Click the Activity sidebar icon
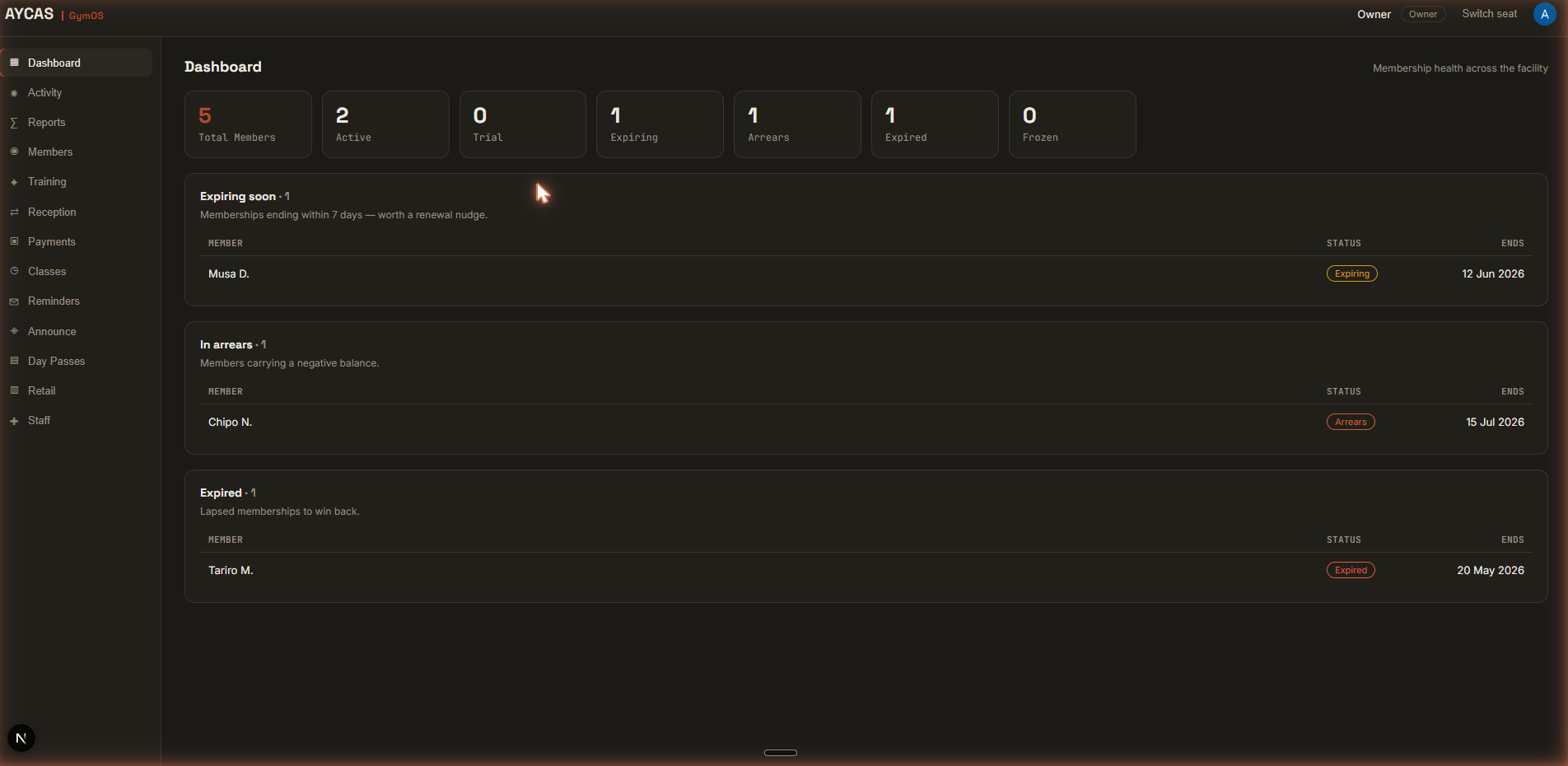 tap(14, 93)
